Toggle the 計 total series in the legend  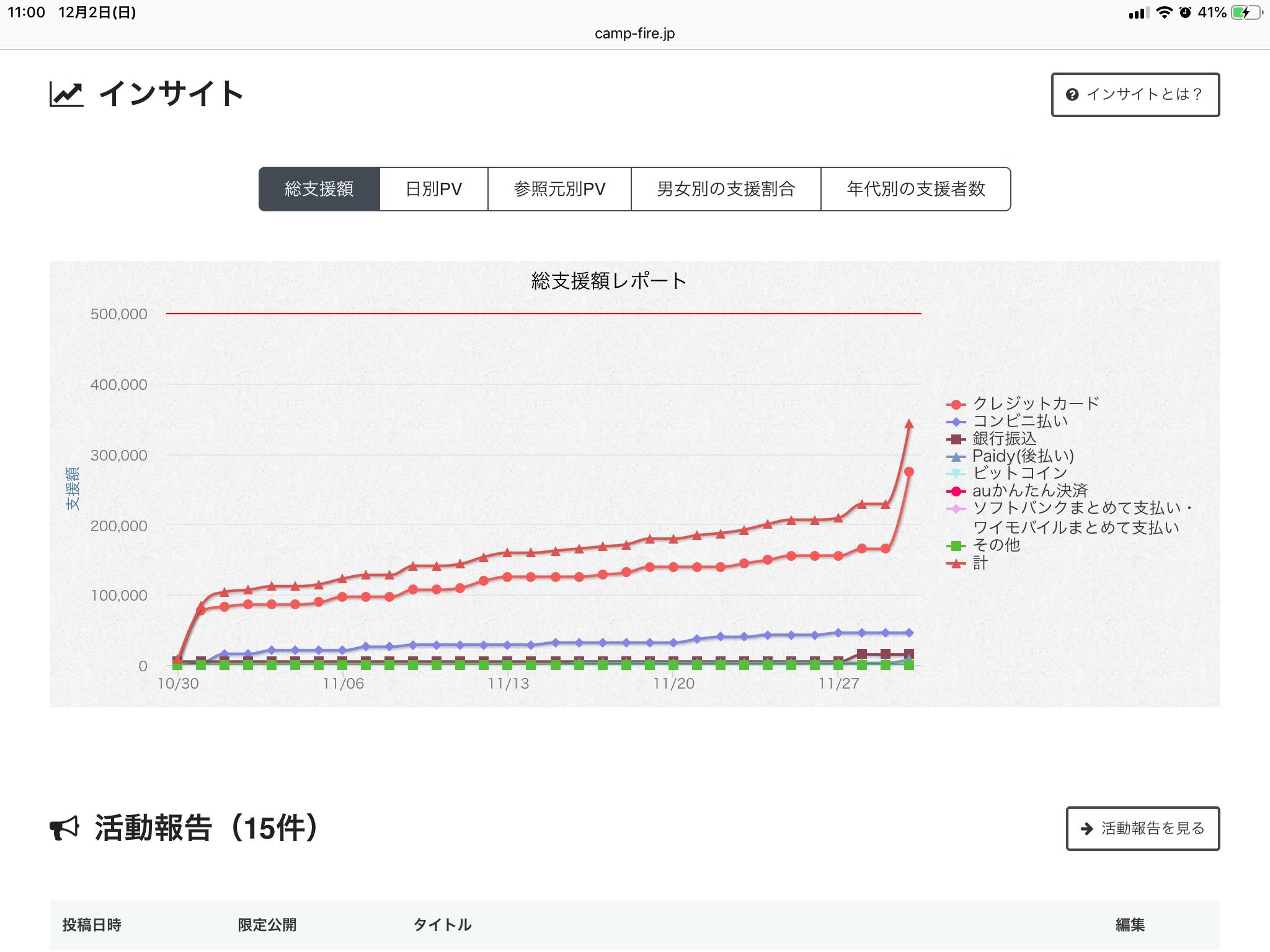click(979, 563)
